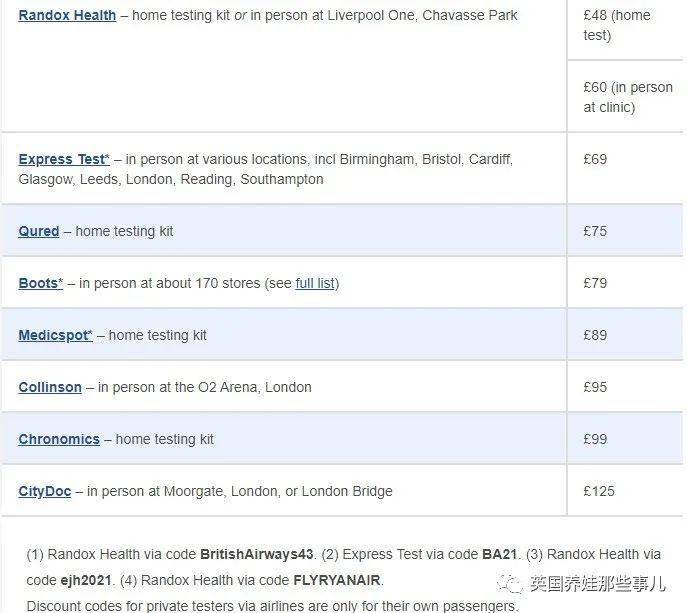Click the WeChat logo watermark icon
The image size is (687, 613).
tap(510, 584)
